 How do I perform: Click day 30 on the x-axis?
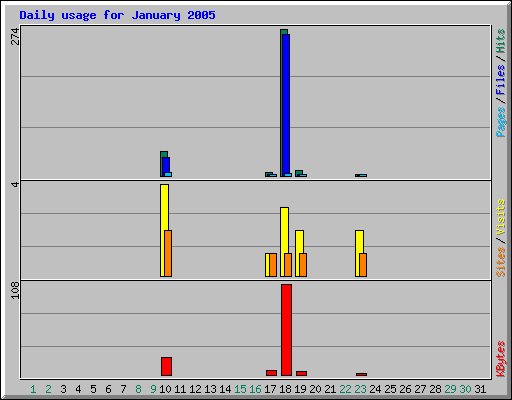[x=465, y=389]
